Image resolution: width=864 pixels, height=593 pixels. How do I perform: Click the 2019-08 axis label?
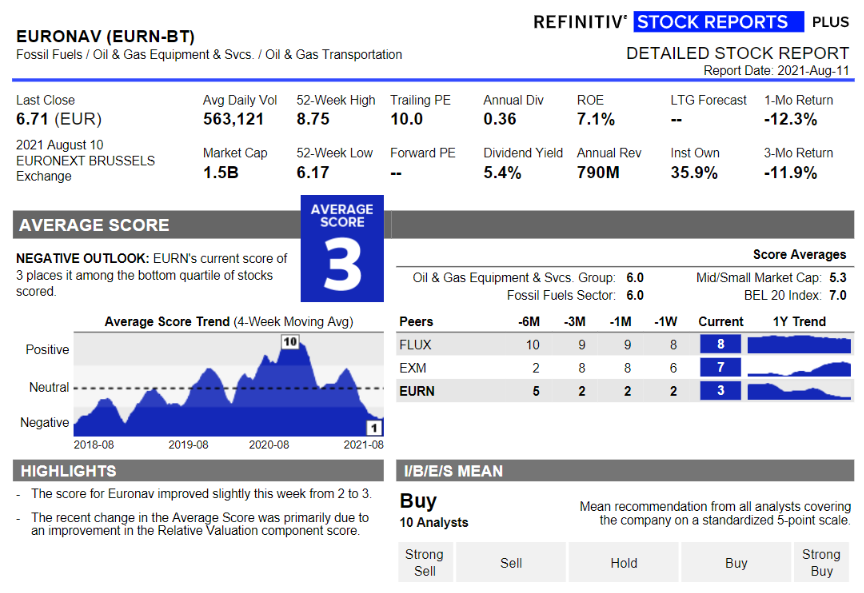(188, 445)
